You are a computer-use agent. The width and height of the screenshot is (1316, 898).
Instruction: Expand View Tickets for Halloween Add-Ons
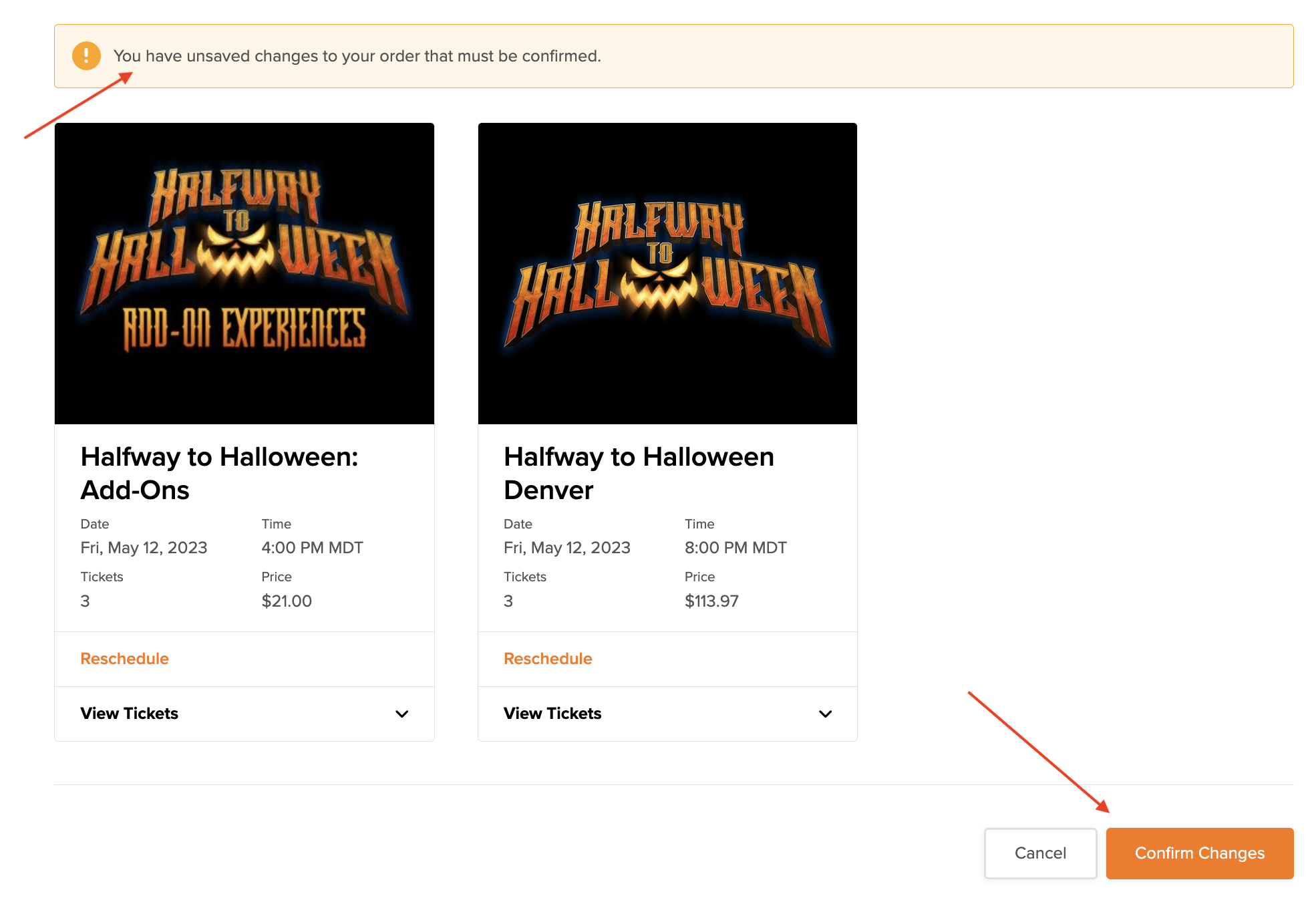point(130,714)
